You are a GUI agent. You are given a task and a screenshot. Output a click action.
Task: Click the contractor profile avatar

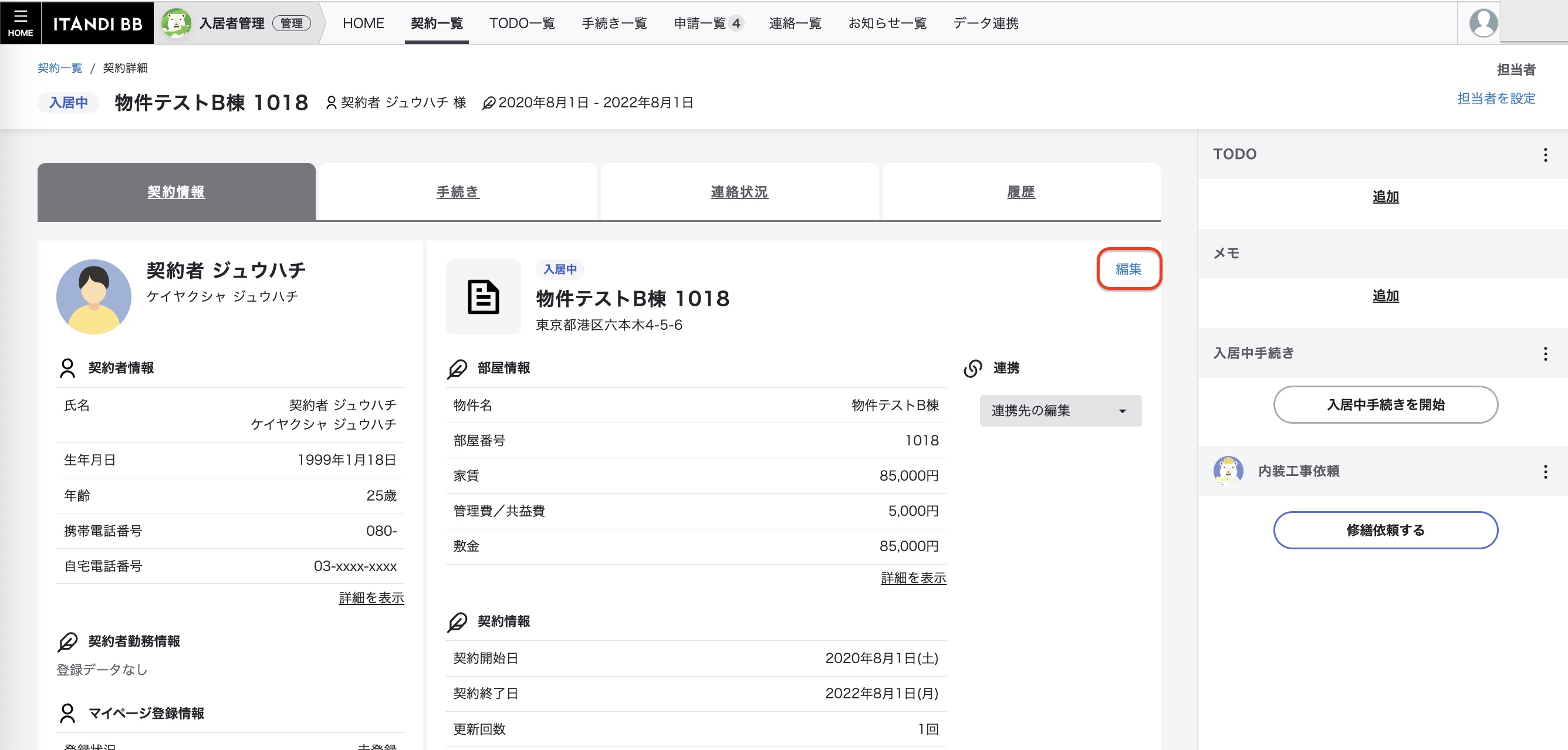coord(94,296)
